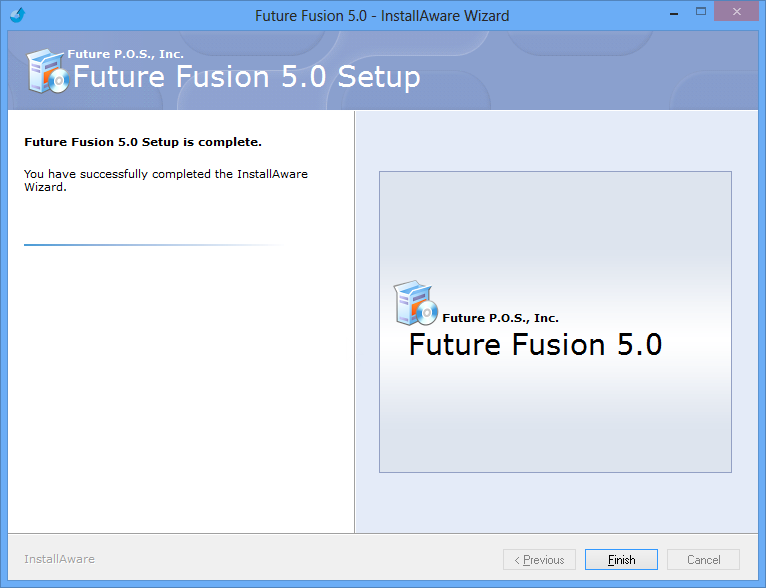This screenshot has width=766, height=588.
Task: Click the 'Future Fusion 5.0' splash title
Action: (535, 345)
